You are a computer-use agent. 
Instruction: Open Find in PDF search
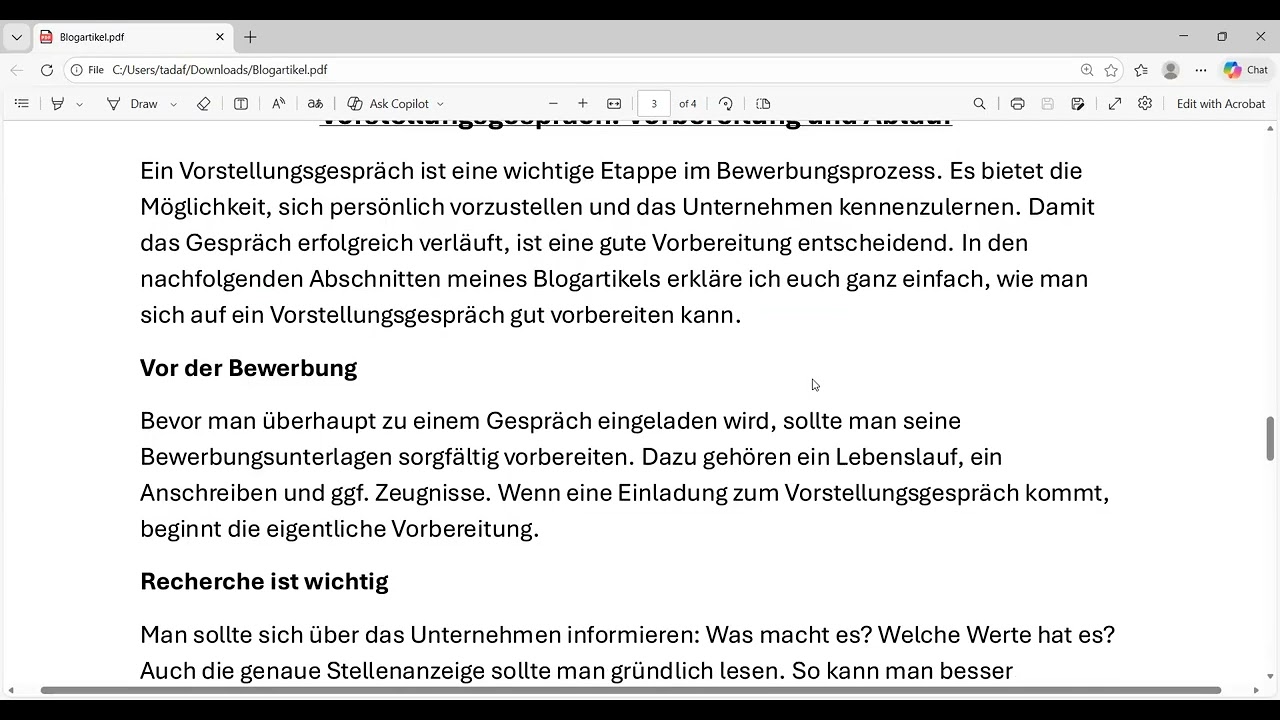pyautogui.click(x=980, y=104)
